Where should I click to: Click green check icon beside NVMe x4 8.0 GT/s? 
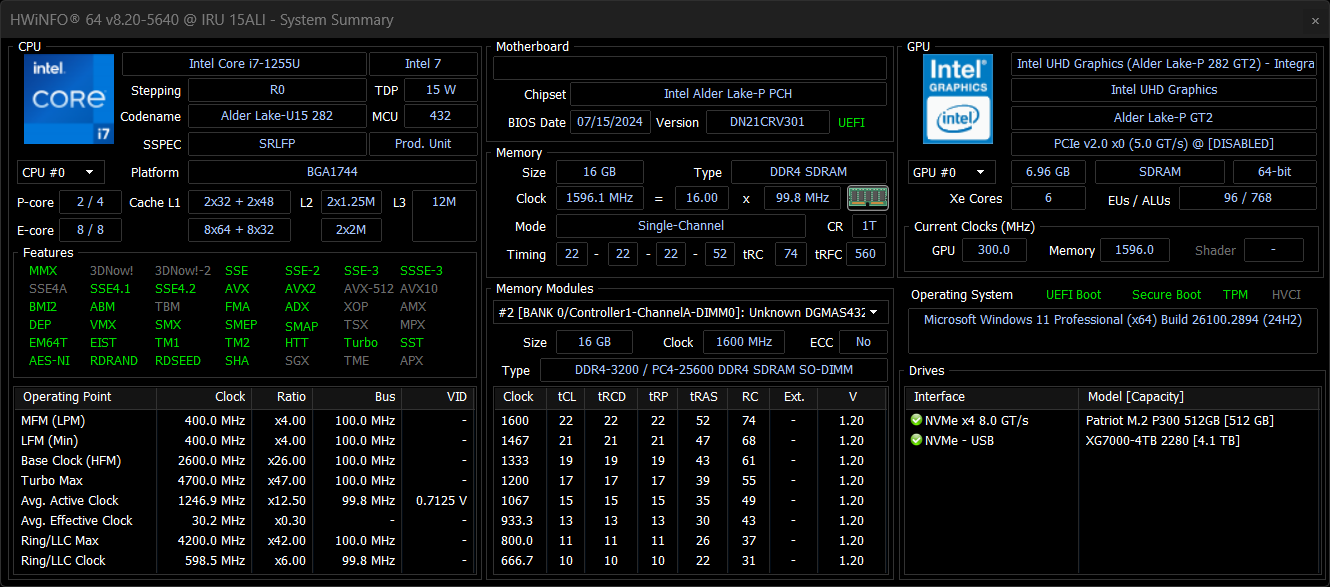tap(916, 420)
